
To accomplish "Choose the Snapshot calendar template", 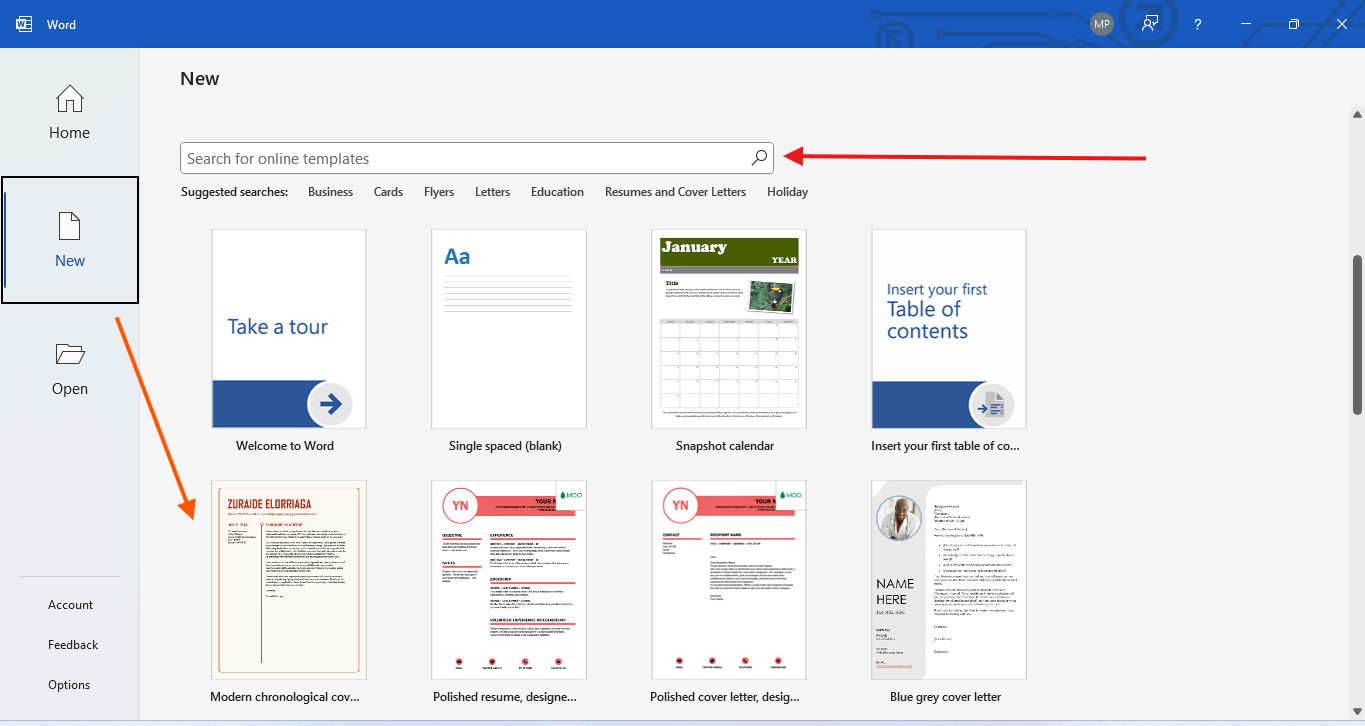I will [x=728, y=328].
